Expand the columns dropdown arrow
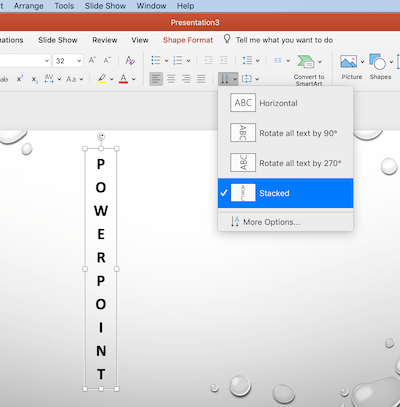Viewport: 400px width, 407px height. (288, 61)
